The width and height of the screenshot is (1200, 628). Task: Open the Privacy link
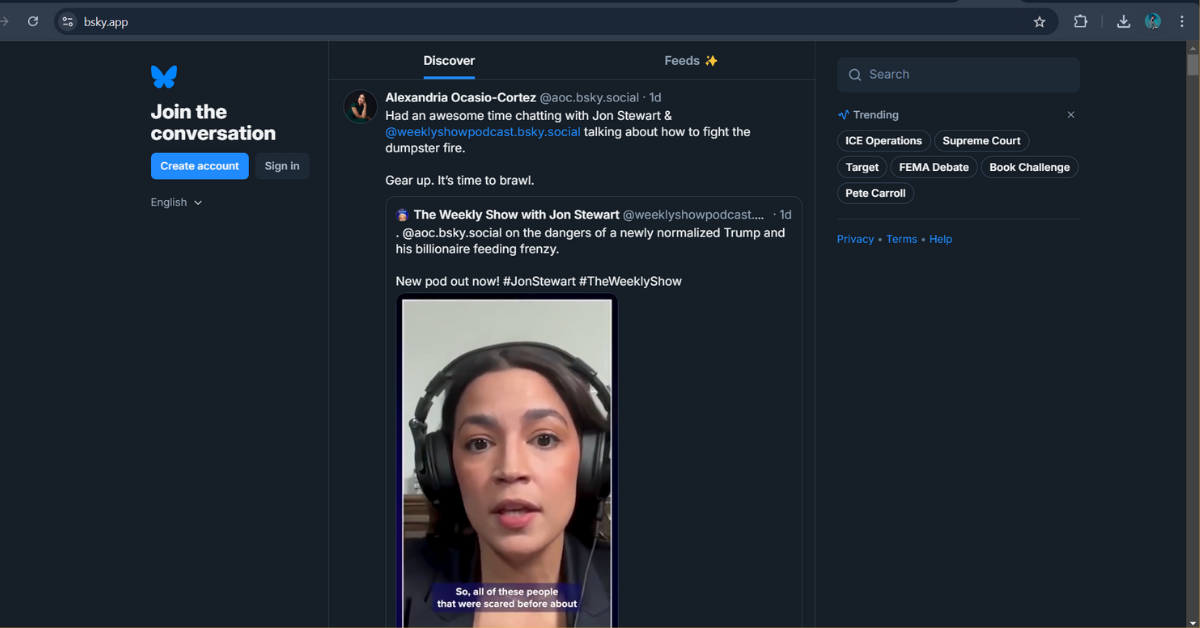click(855, 239)
